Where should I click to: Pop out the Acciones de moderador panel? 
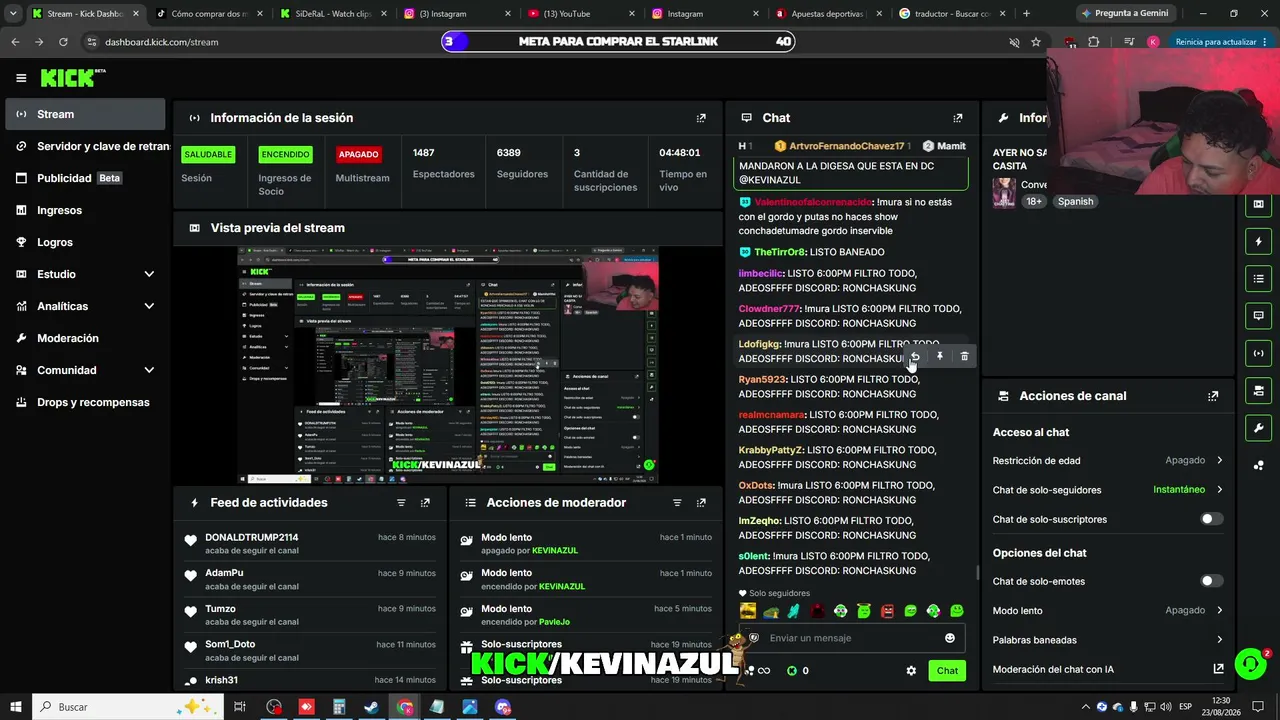[x=701, y=503]
